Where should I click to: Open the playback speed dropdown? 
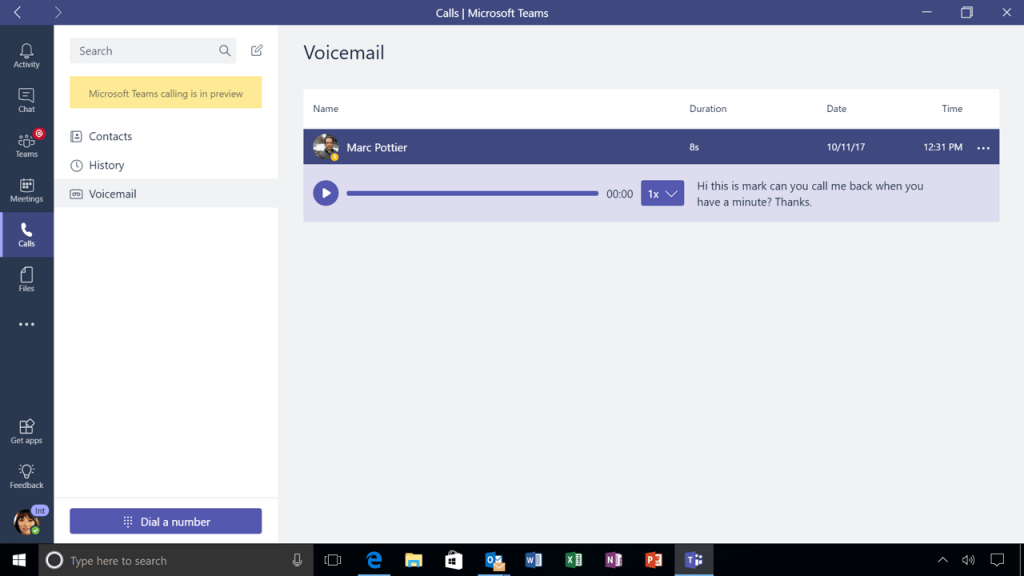coord(662,193)
